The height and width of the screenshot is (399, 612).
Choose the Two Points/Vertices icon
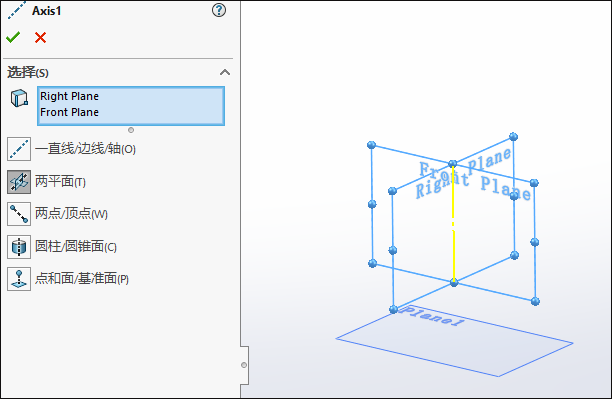[x=19, y=214]
